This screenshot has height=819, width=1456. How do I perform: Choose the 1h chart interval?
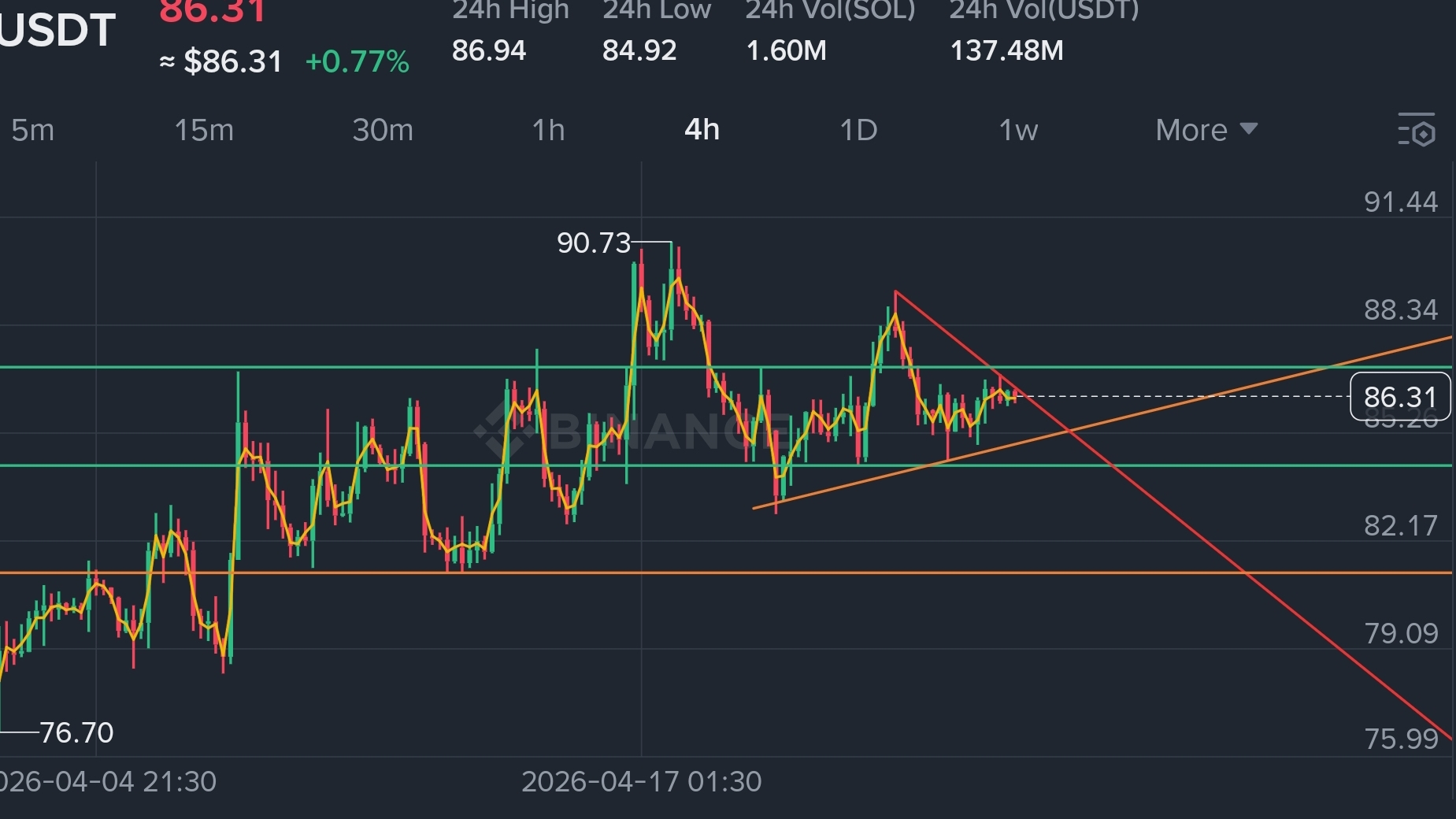tap(549, 130)
